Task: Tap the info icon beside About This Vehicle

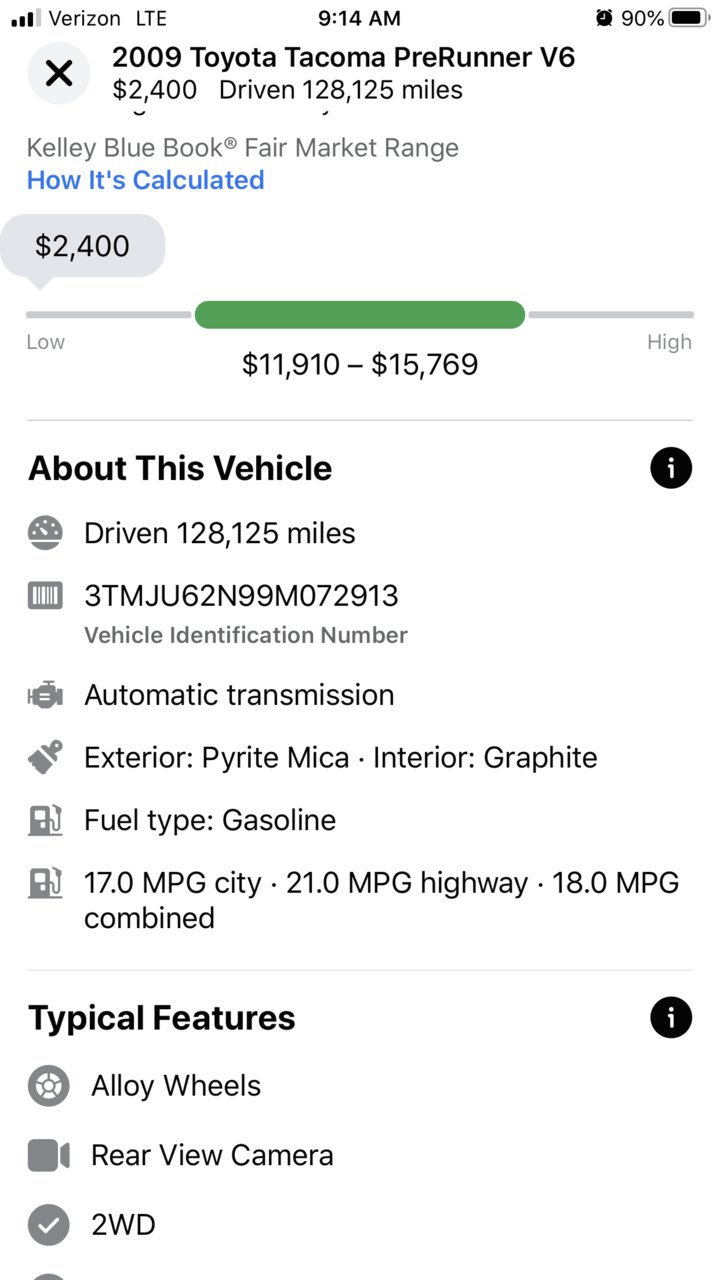Action: point(670,468)
